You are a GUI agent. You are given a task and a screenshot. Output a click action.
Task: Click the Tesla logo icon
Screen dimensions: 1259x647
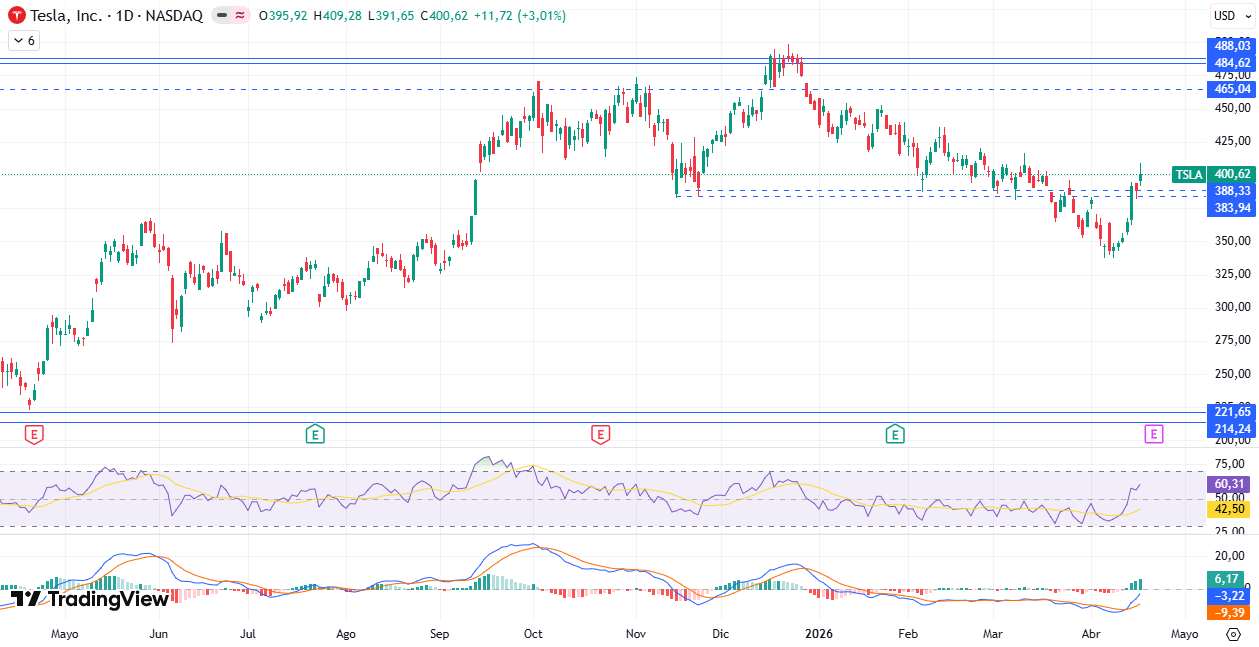[x=17, y=16]
